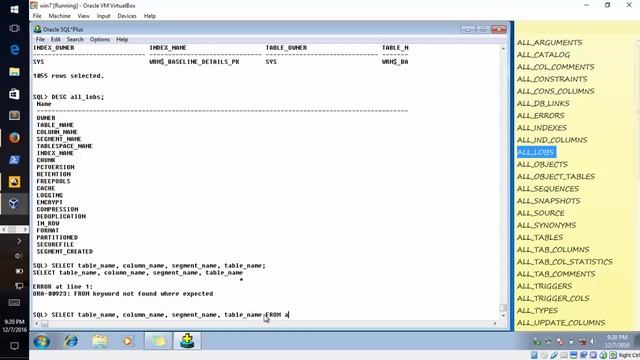Open the host Windows Start button
Image resolution: width=640 pixels, height=360 pixels.
(x=14, y=9)
